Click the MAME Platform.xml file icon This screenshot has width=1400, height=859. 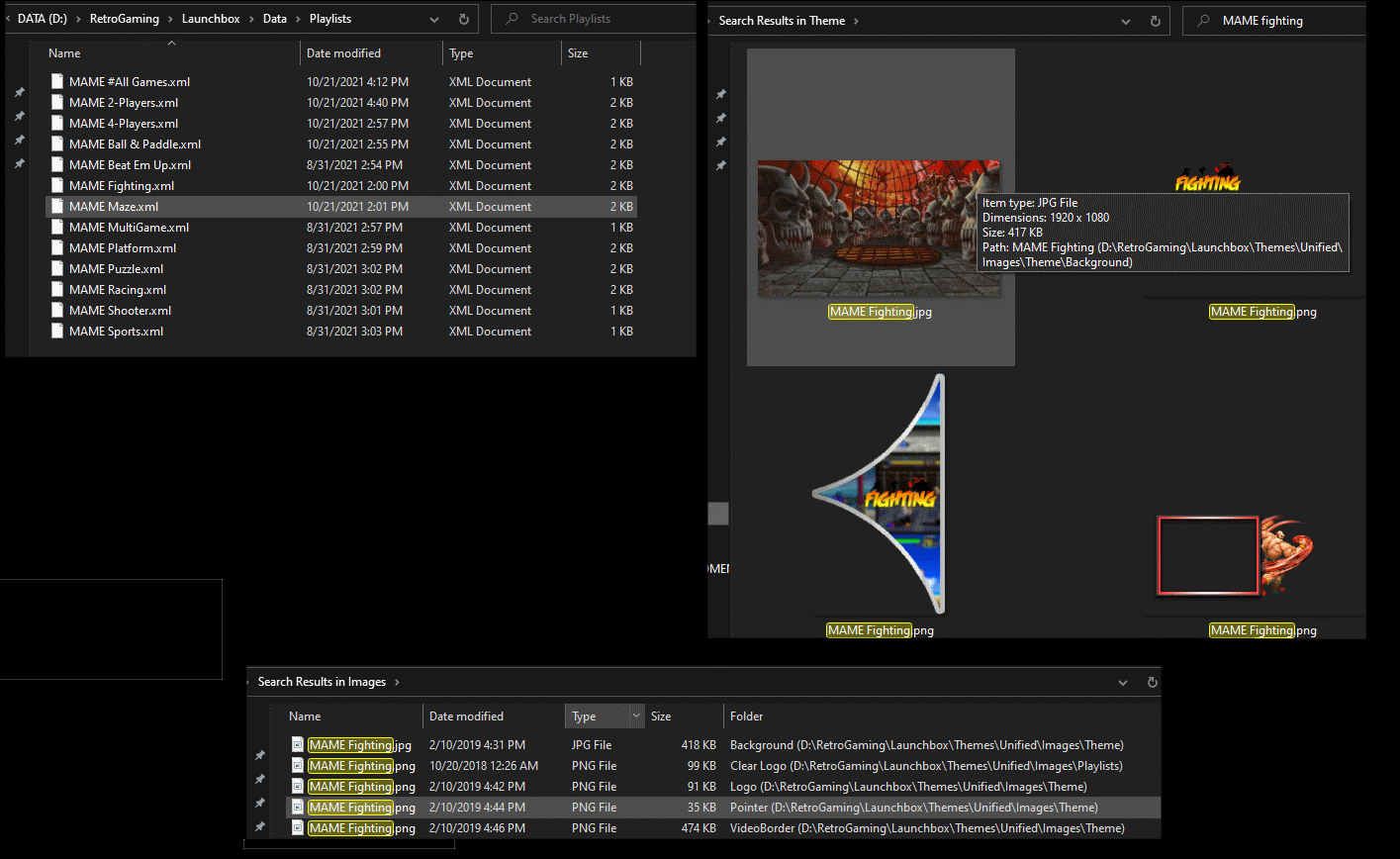coord(57,248)
